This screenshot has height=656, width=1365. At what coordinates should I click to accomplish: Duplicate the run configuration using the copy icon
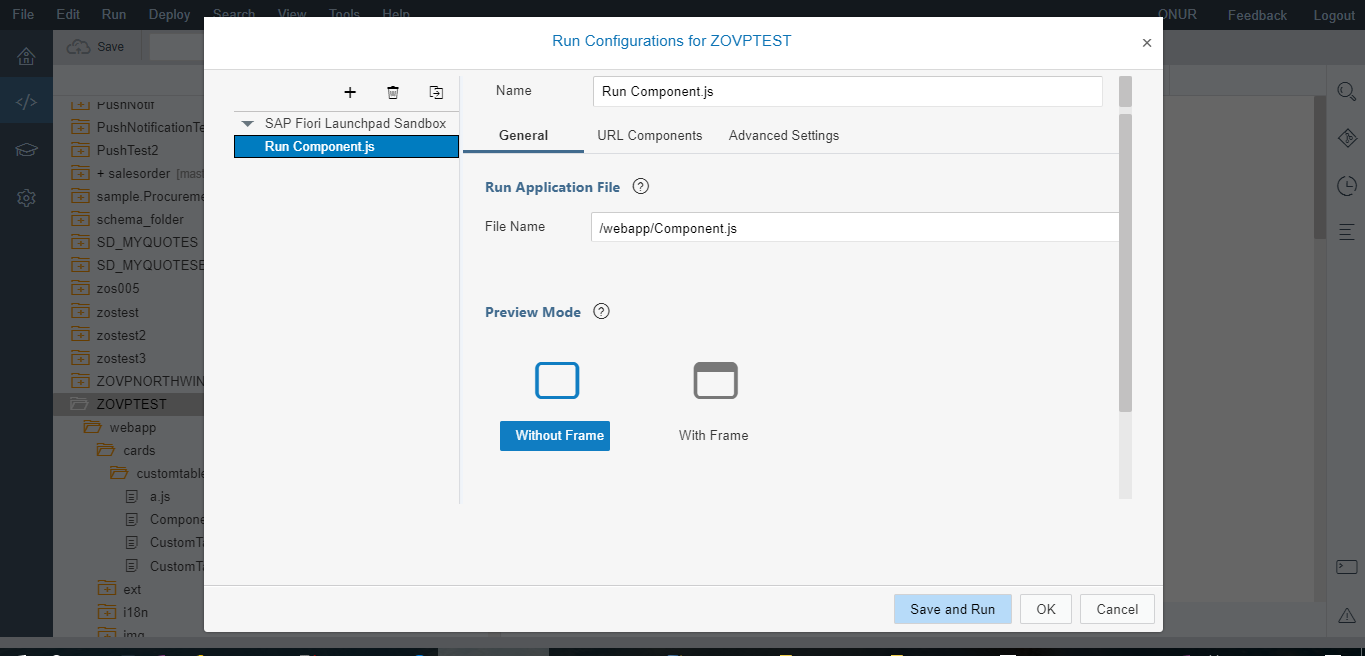click(x=436, y=92)
